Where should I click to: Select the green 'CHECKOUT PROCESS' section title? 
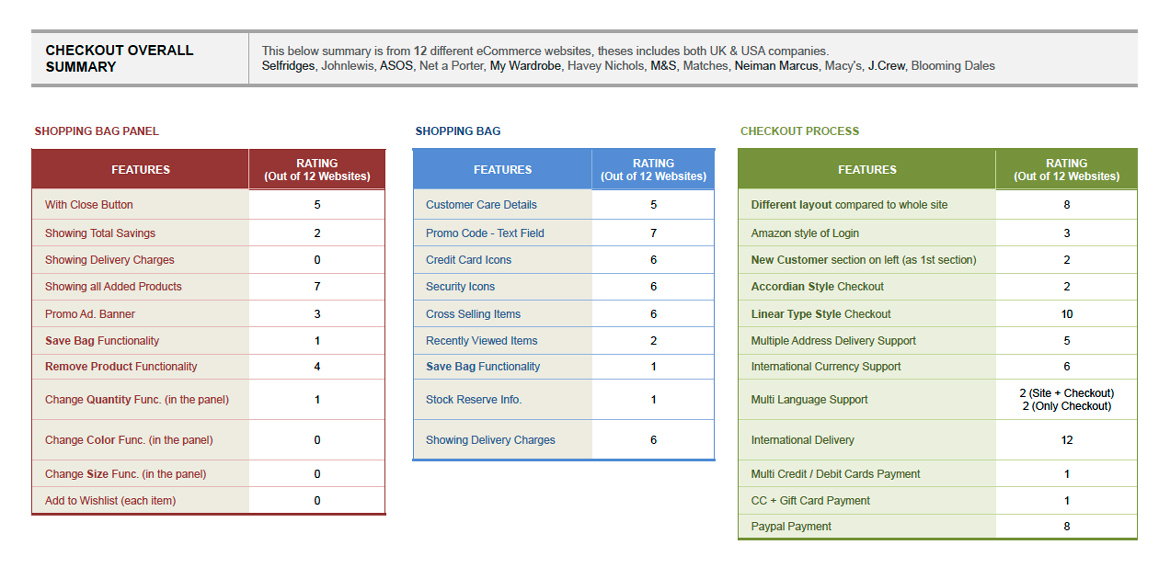coord(799,131)
